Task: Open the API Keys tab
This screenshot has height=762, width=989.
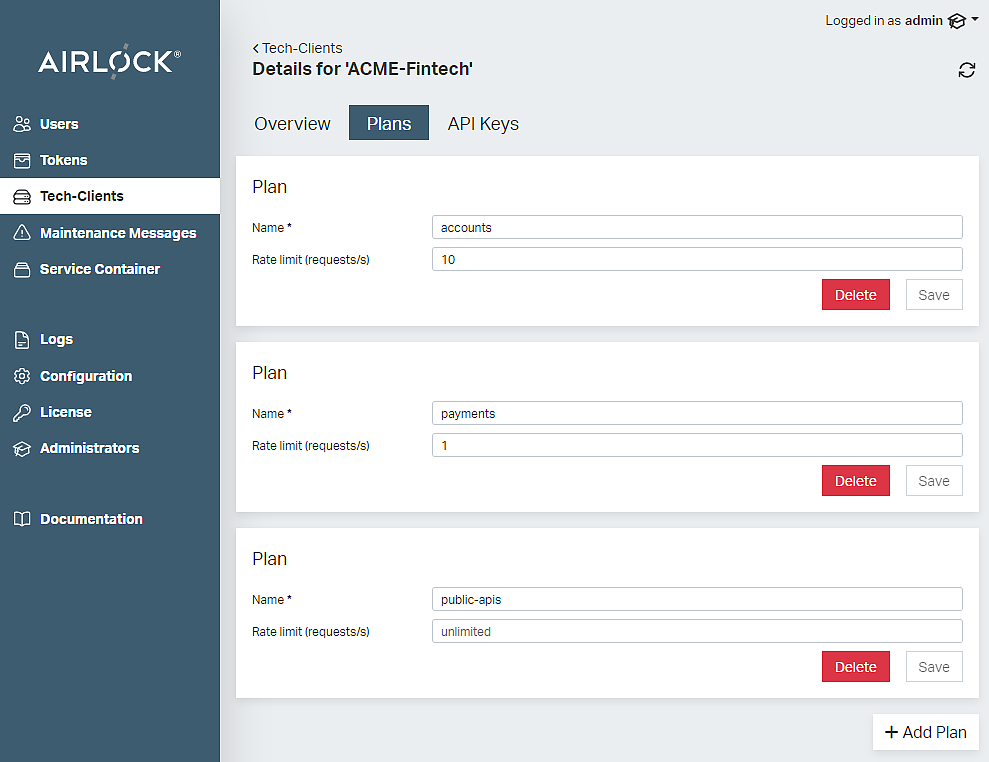Action: 483,124
